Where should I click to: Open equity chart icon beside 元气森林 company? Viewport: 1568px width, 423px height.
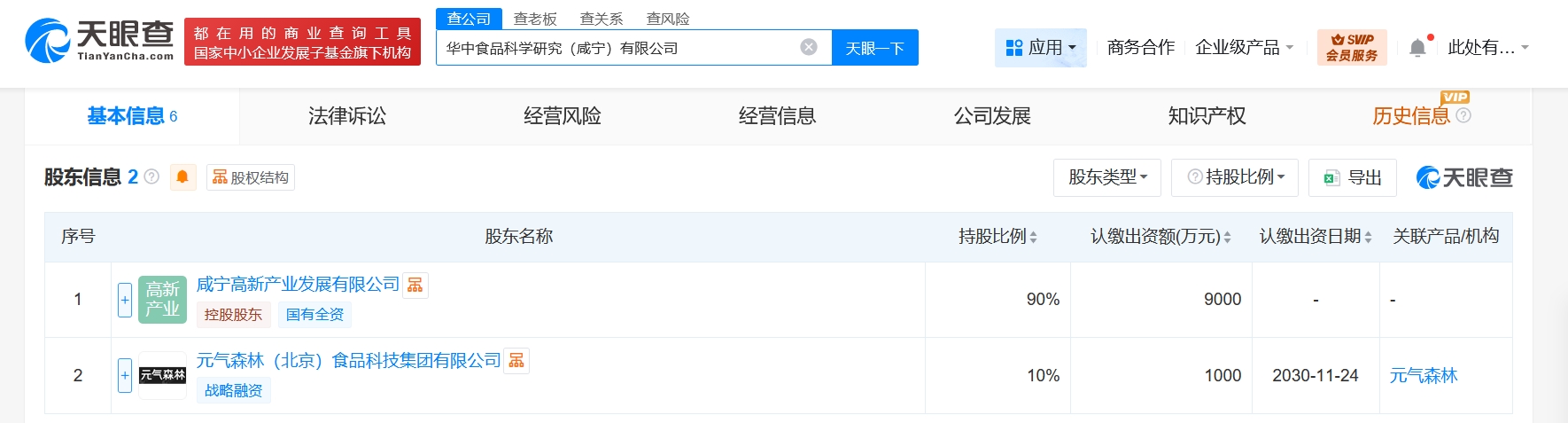coord(516,361)
